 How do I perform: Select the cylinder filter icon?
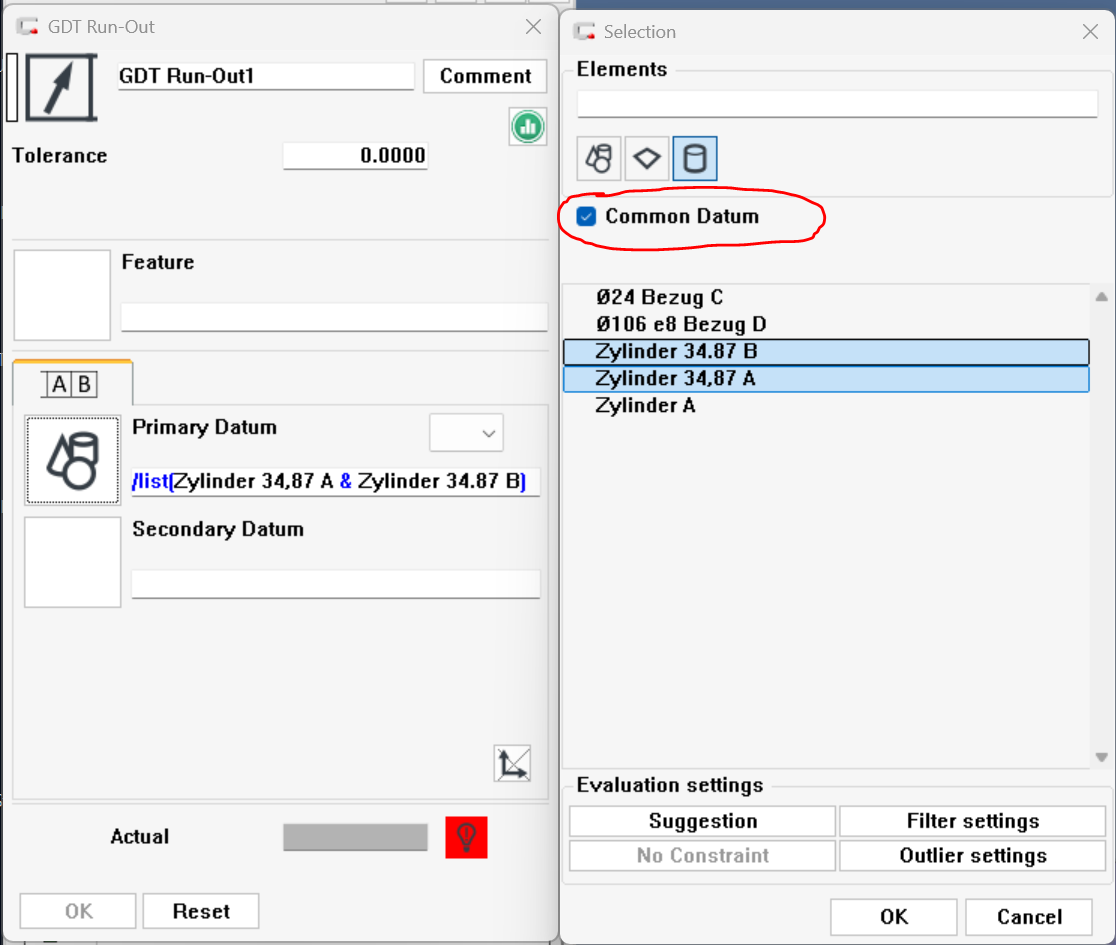click(x=694, y=159)
